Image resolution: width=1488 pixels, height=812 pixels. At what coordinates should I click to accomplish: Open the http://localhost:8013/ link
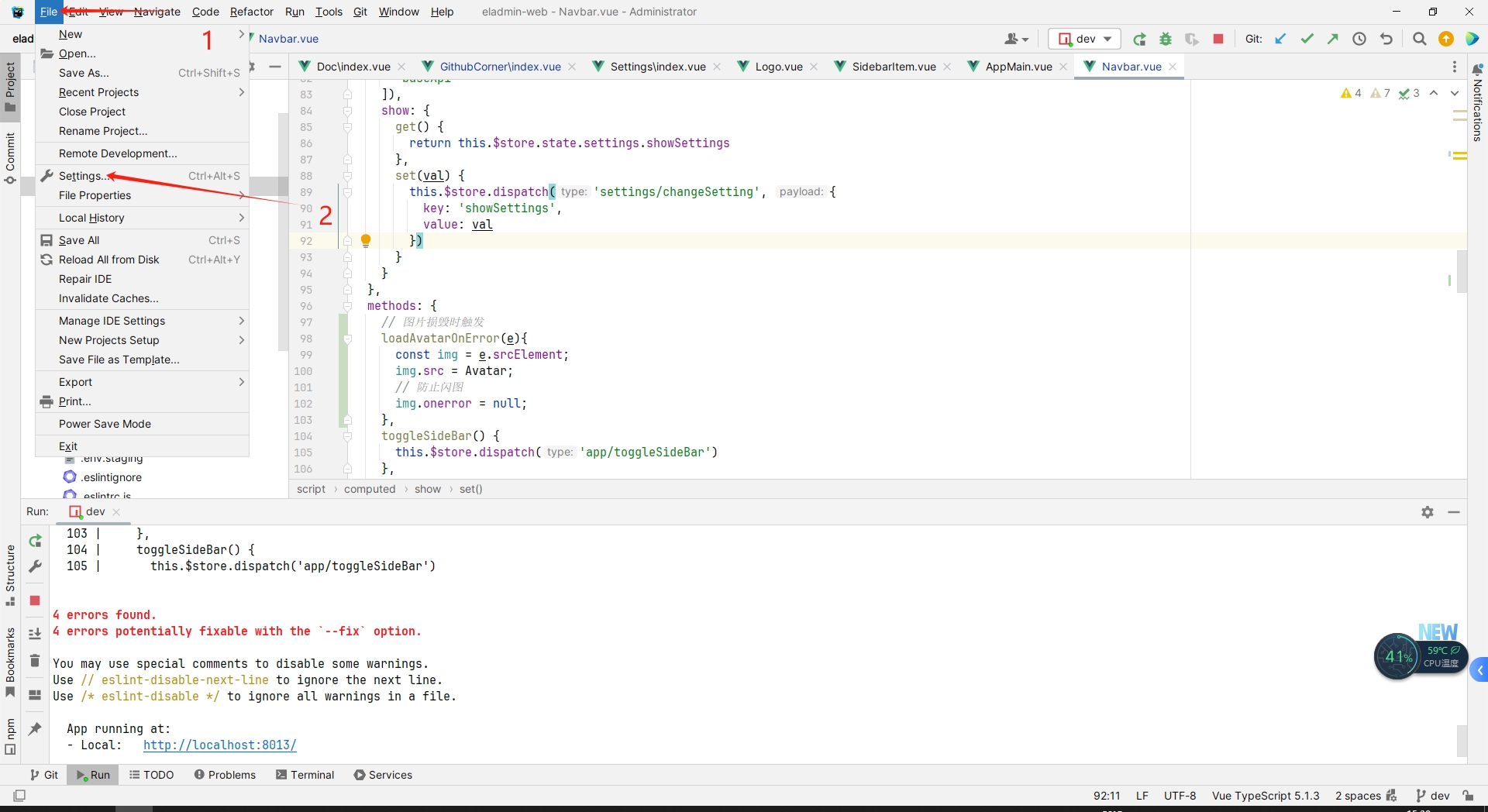coord(219,745)
